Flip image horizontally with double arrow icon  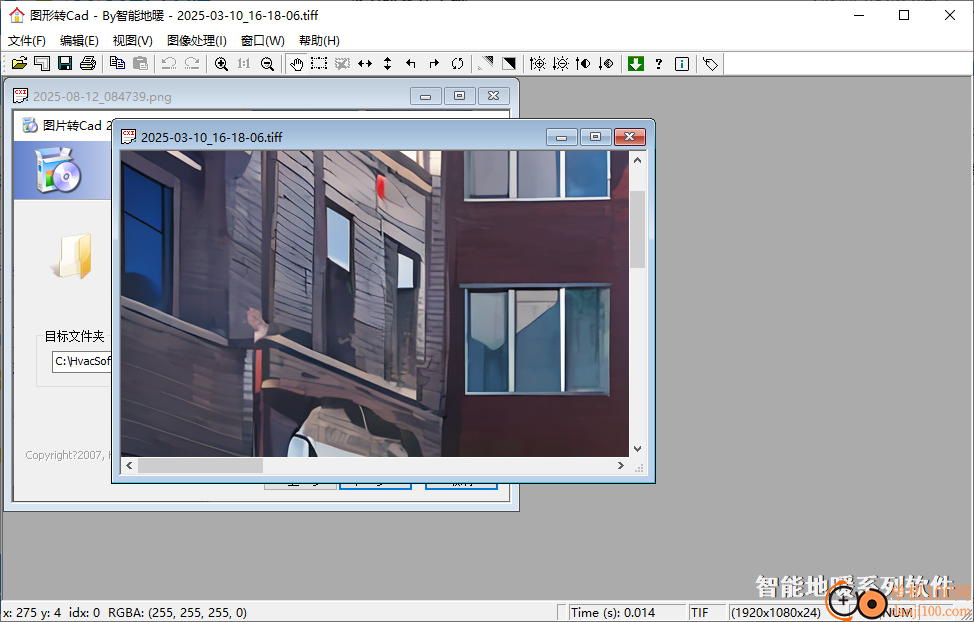pos(365,63)
